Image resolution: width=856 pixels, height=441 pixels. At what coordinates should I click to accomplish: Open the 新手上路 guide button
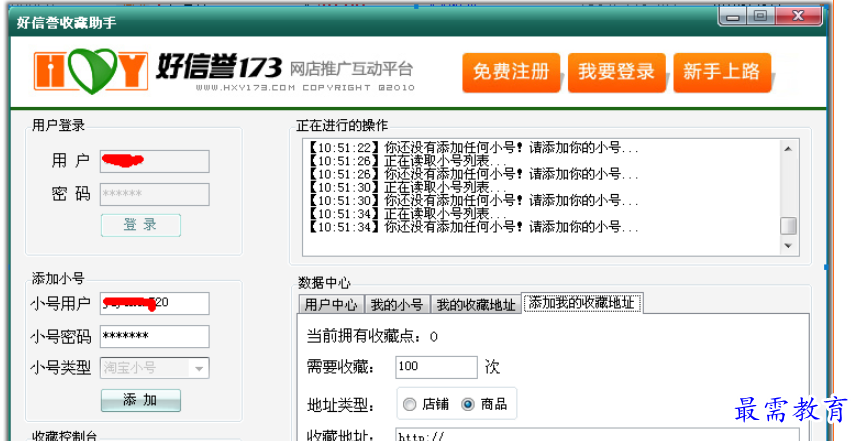point(722,72)
